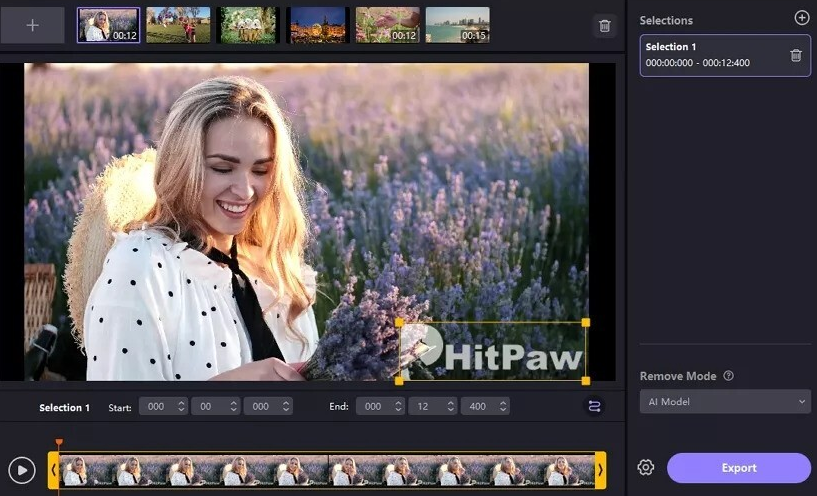817x496 pixels.
Task: Delete Selection 1 with its trash icon
Action: coord(796,55)
